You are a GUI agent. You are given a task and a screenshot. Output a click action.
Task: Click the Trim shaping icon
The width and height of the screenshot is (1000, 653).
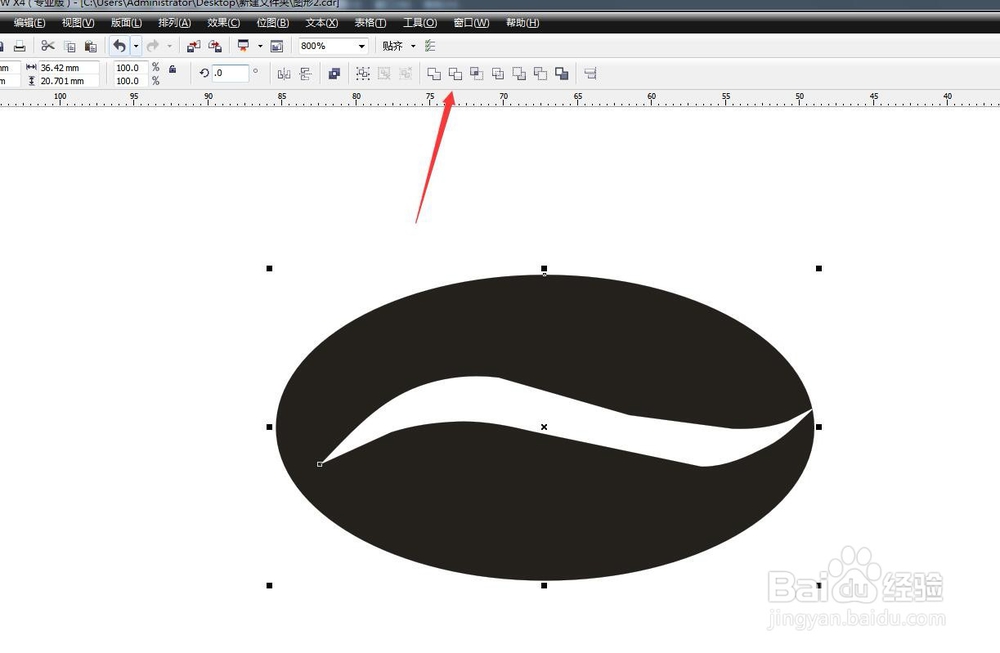[455, 74]
